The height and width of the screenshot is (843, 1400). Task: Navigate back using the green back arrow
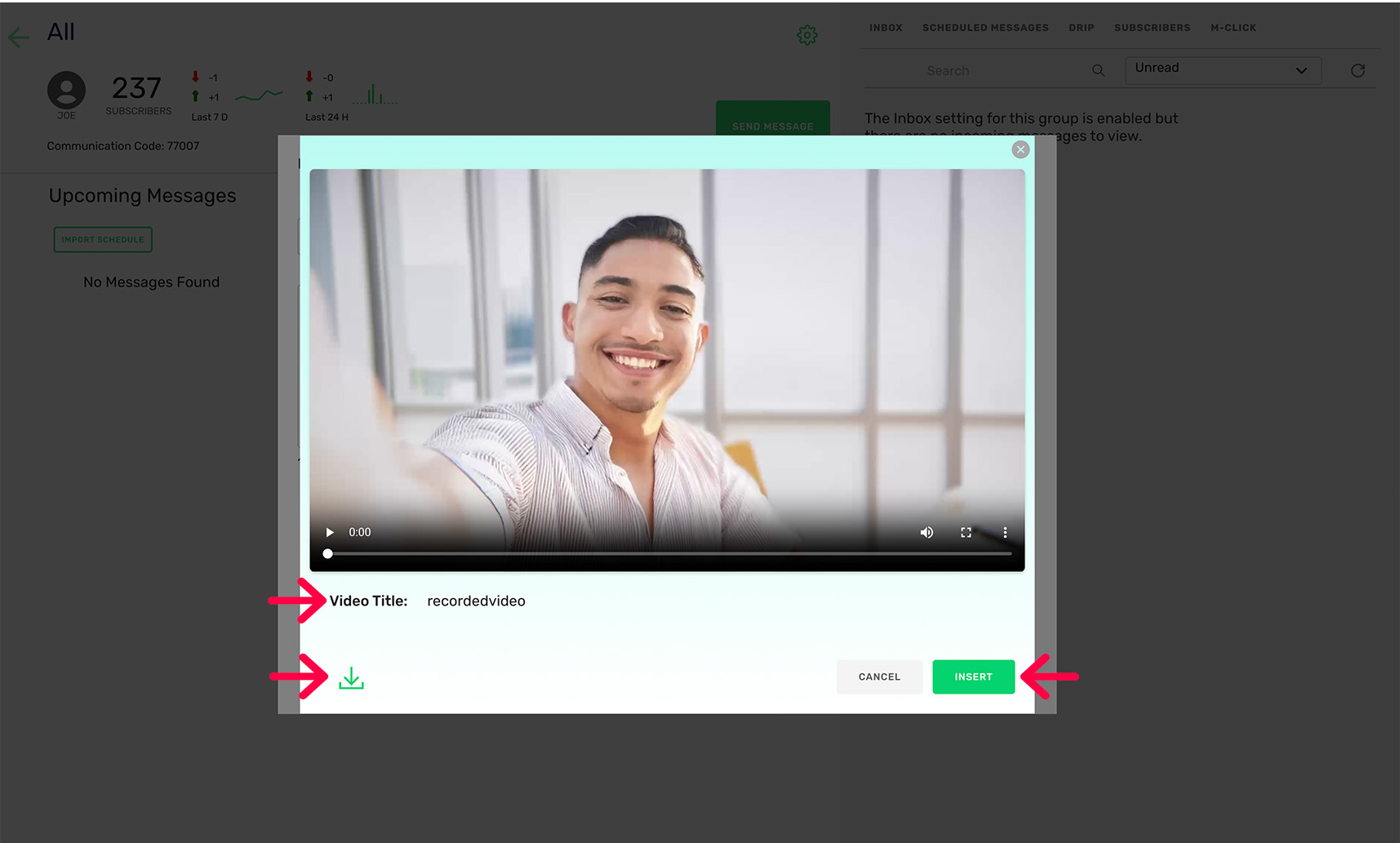coord(18,37)
